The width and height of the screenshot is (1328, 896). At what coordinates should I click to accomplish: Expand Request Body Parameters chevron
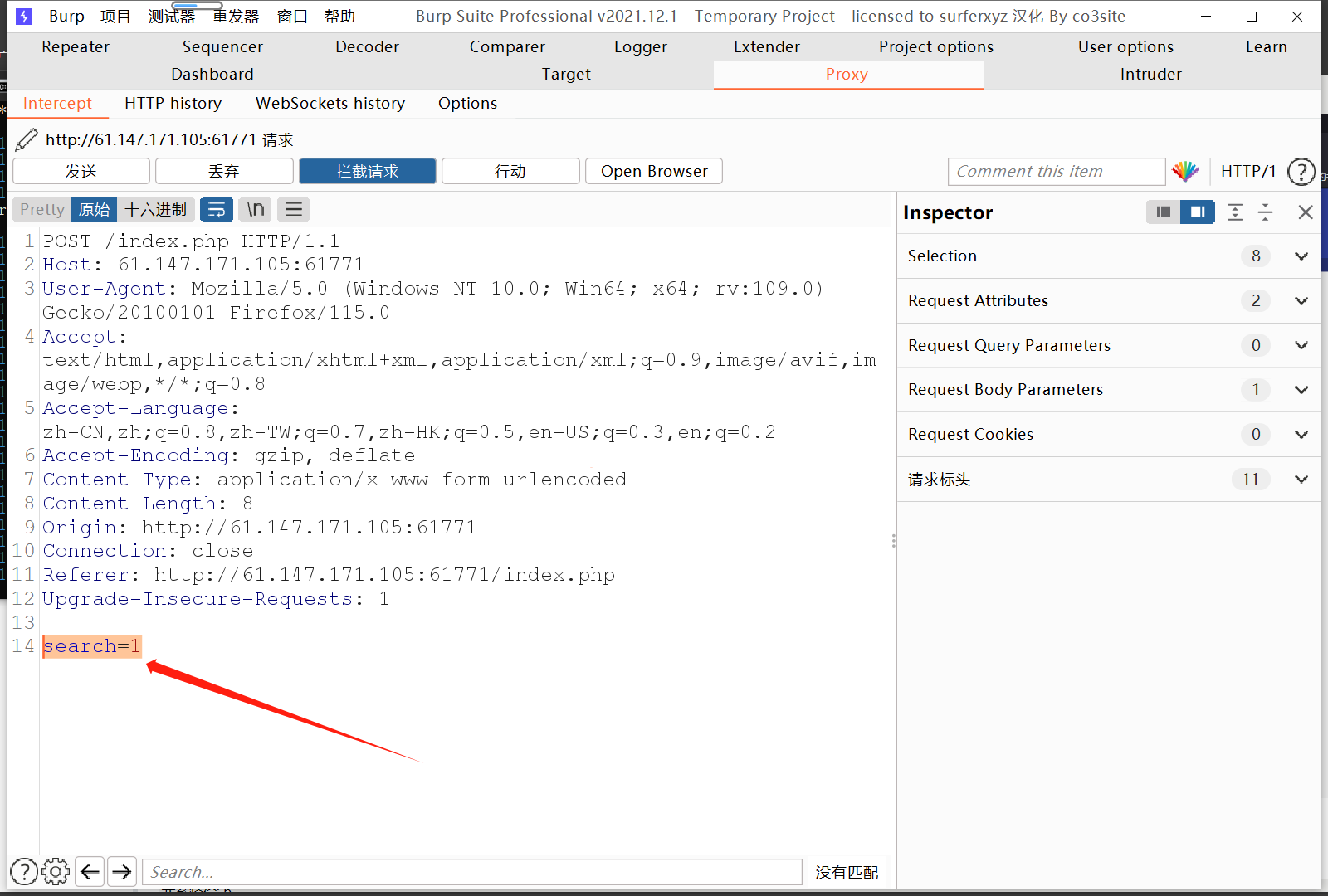(1301, 390)
